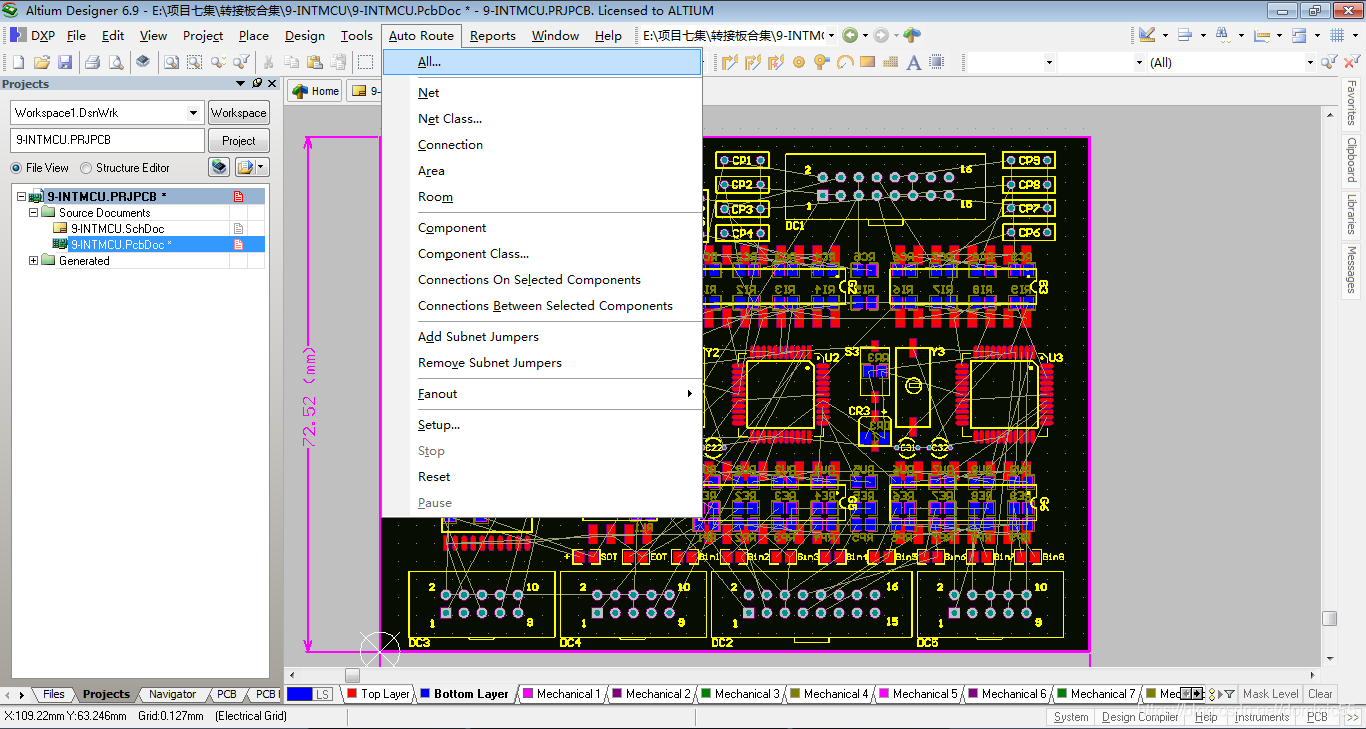Open the (All) filter dropdown
The image size is (1366, 729).
(1310, 62)
